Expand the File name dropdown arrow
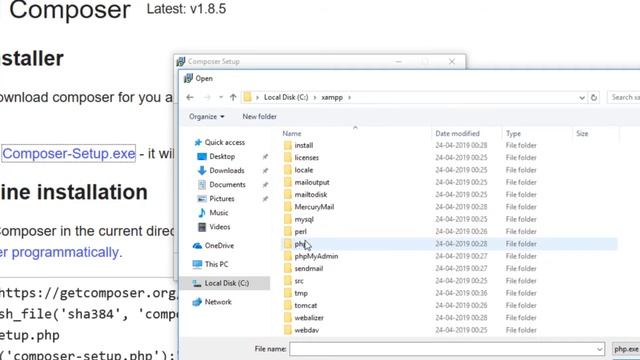 point(599,349)
